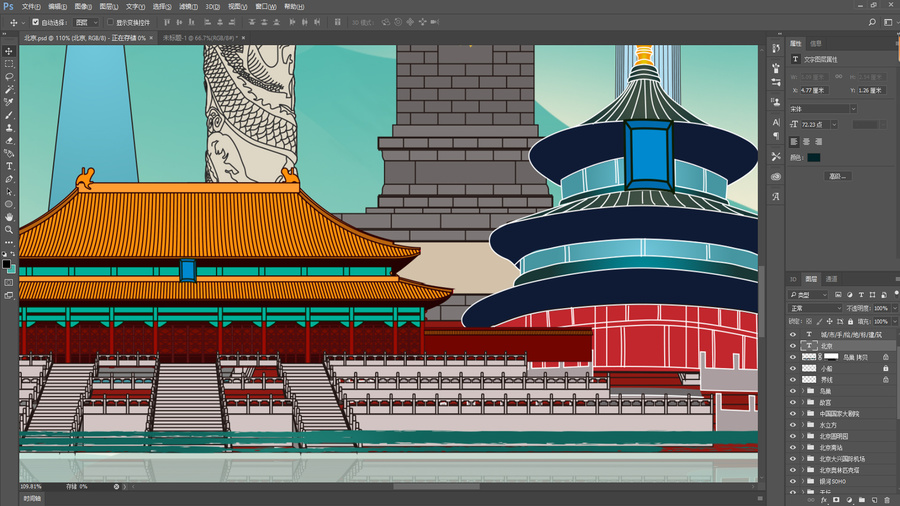Screen dimensions: 900x506
Task: Create a new layer group folder icon
Action: [862, 500]
